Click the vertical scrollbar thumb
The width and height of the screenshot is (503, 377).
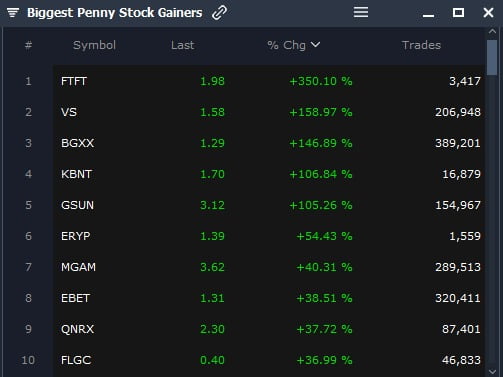pyautogui.click(x=492, y=58)
